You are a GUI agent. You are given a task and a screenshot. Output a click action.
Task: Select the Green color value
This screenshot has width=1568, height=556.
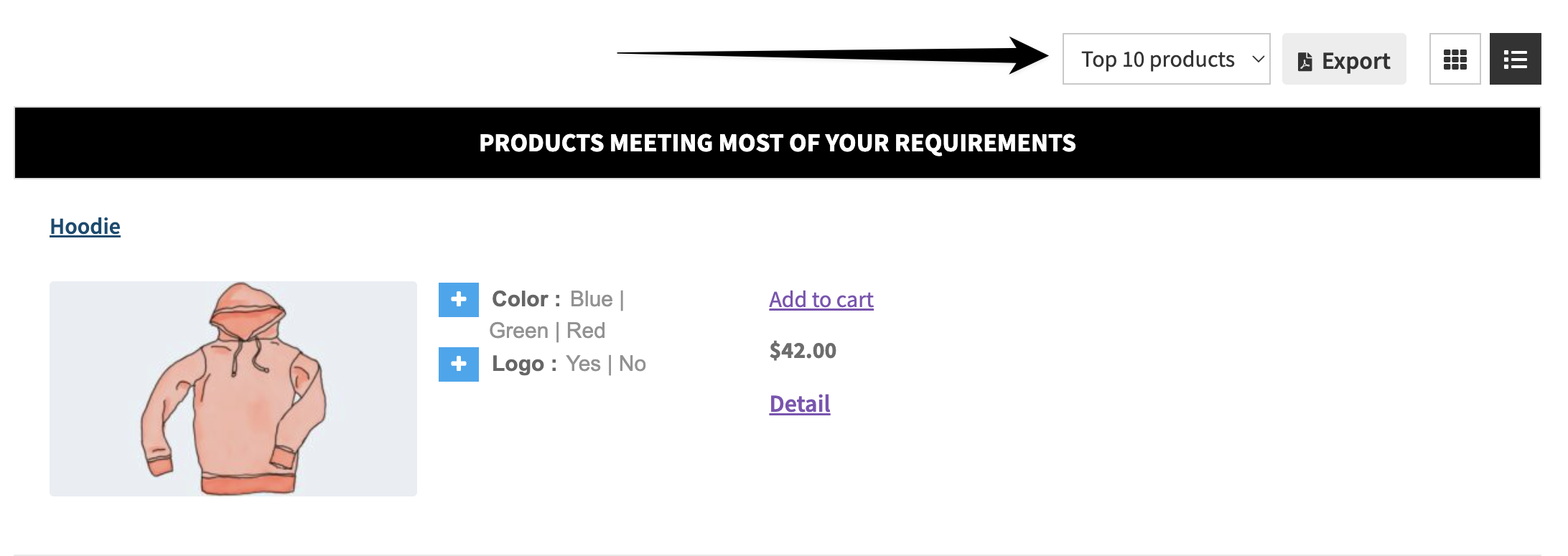coord(518,331)
